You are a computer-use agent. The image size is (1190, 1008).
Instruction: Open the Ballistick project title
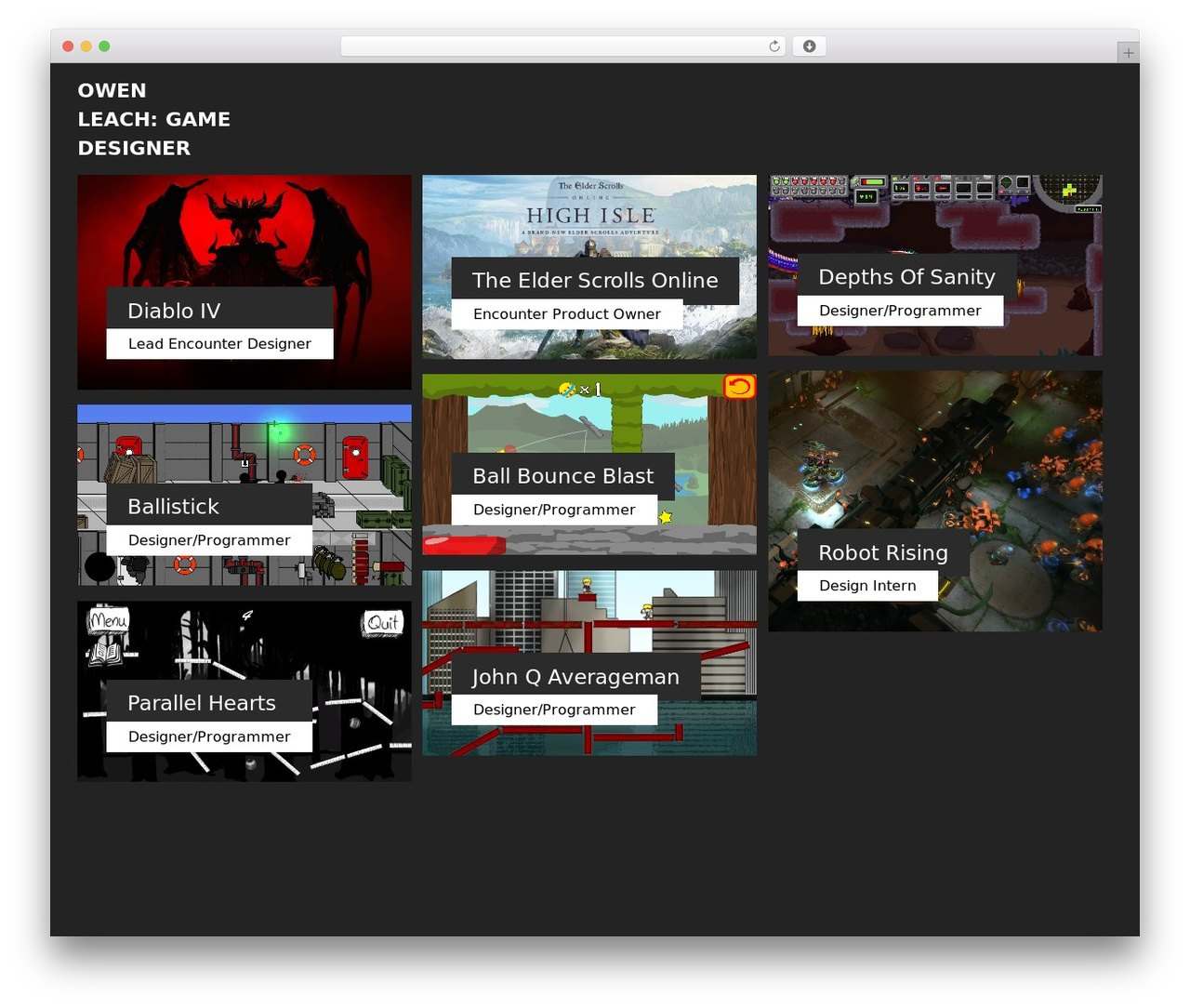(174, 506)
